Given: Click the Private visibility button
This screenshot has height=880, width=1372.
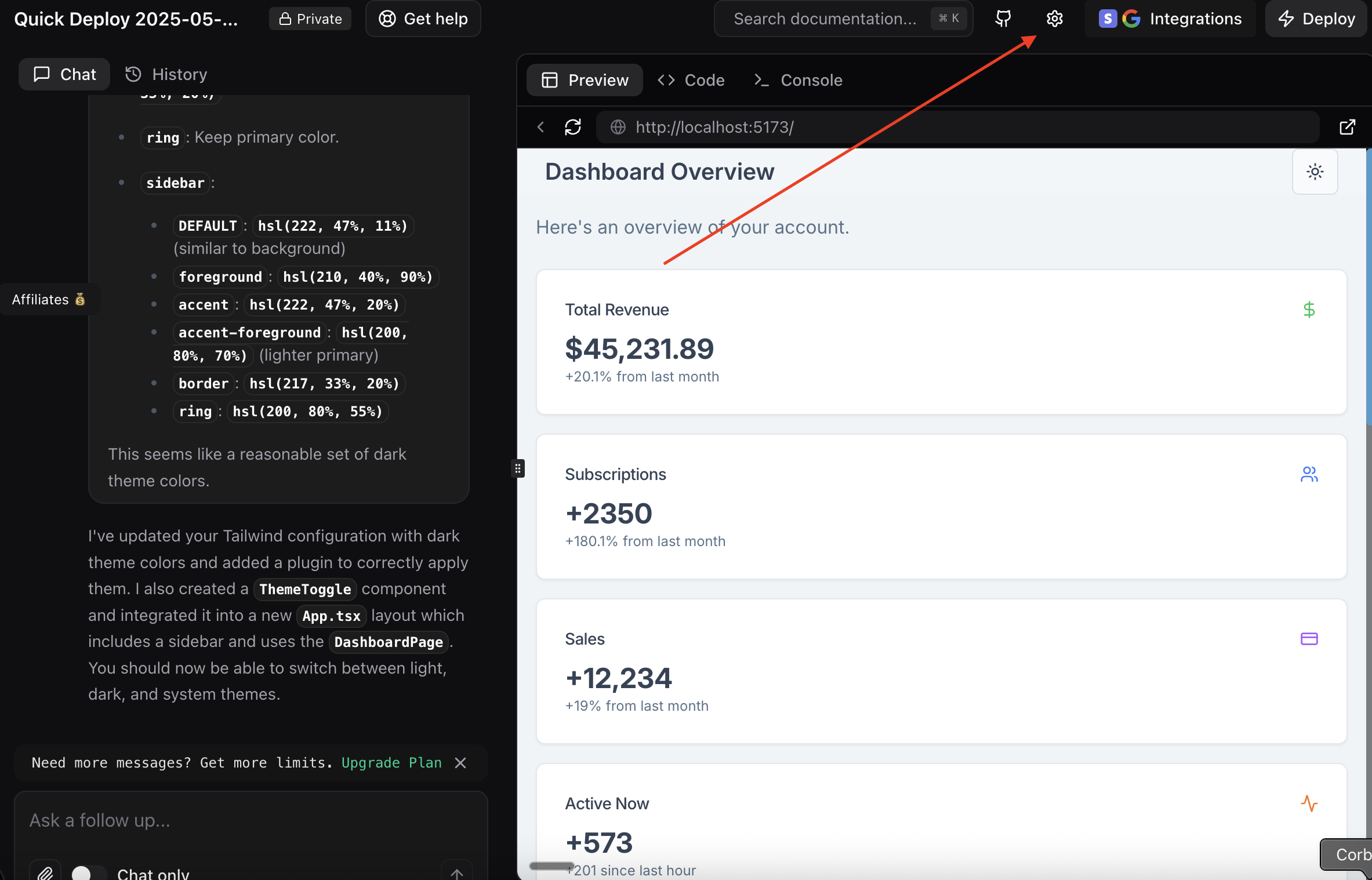Looking at the screenshot, I should (x=310, y=19).
